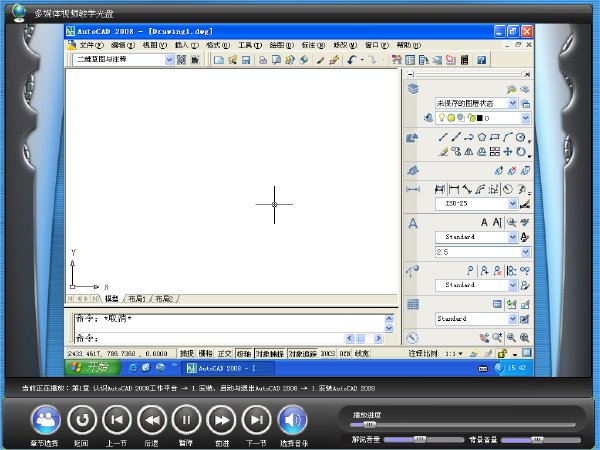This screenshot has width=600, height=450.
Task: Click the 选择音乐 music speaker button
Action: click(293, 420)
